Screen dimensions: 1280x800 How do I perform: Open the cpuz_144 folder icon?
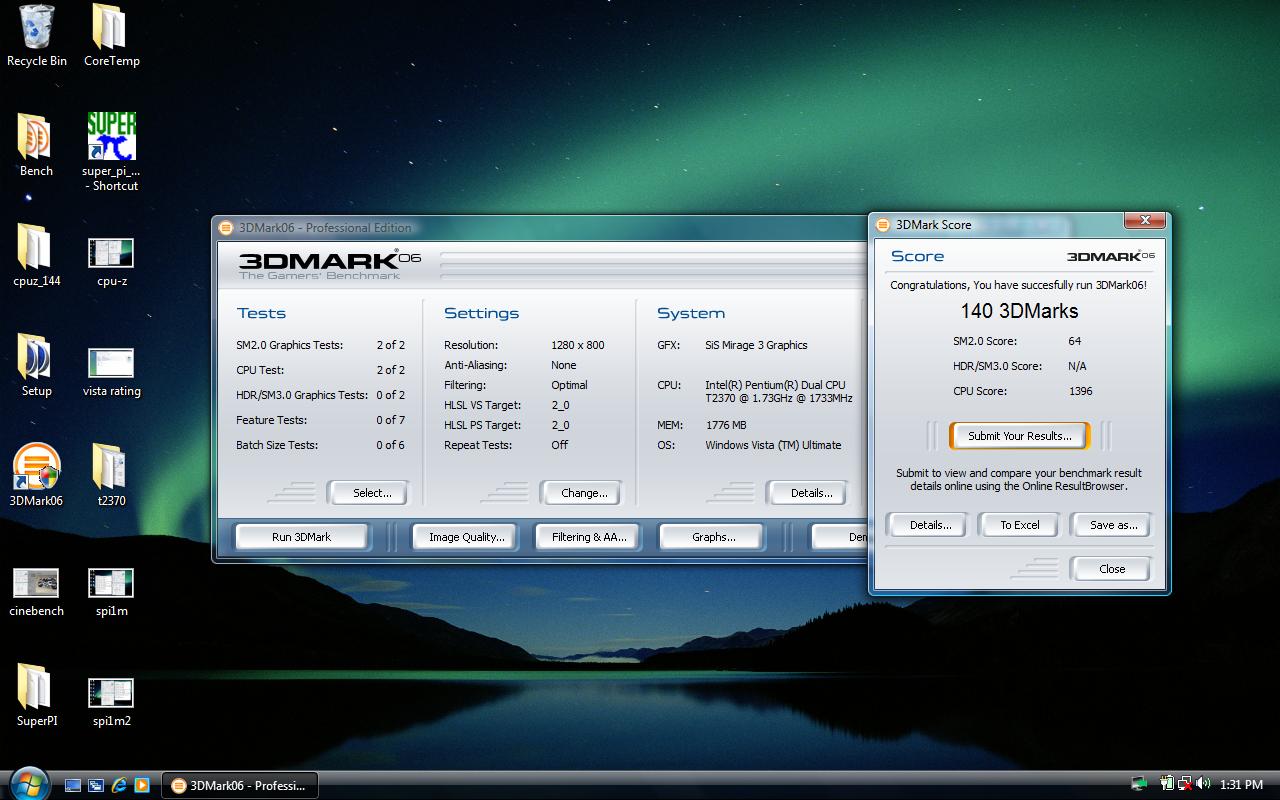36,247
